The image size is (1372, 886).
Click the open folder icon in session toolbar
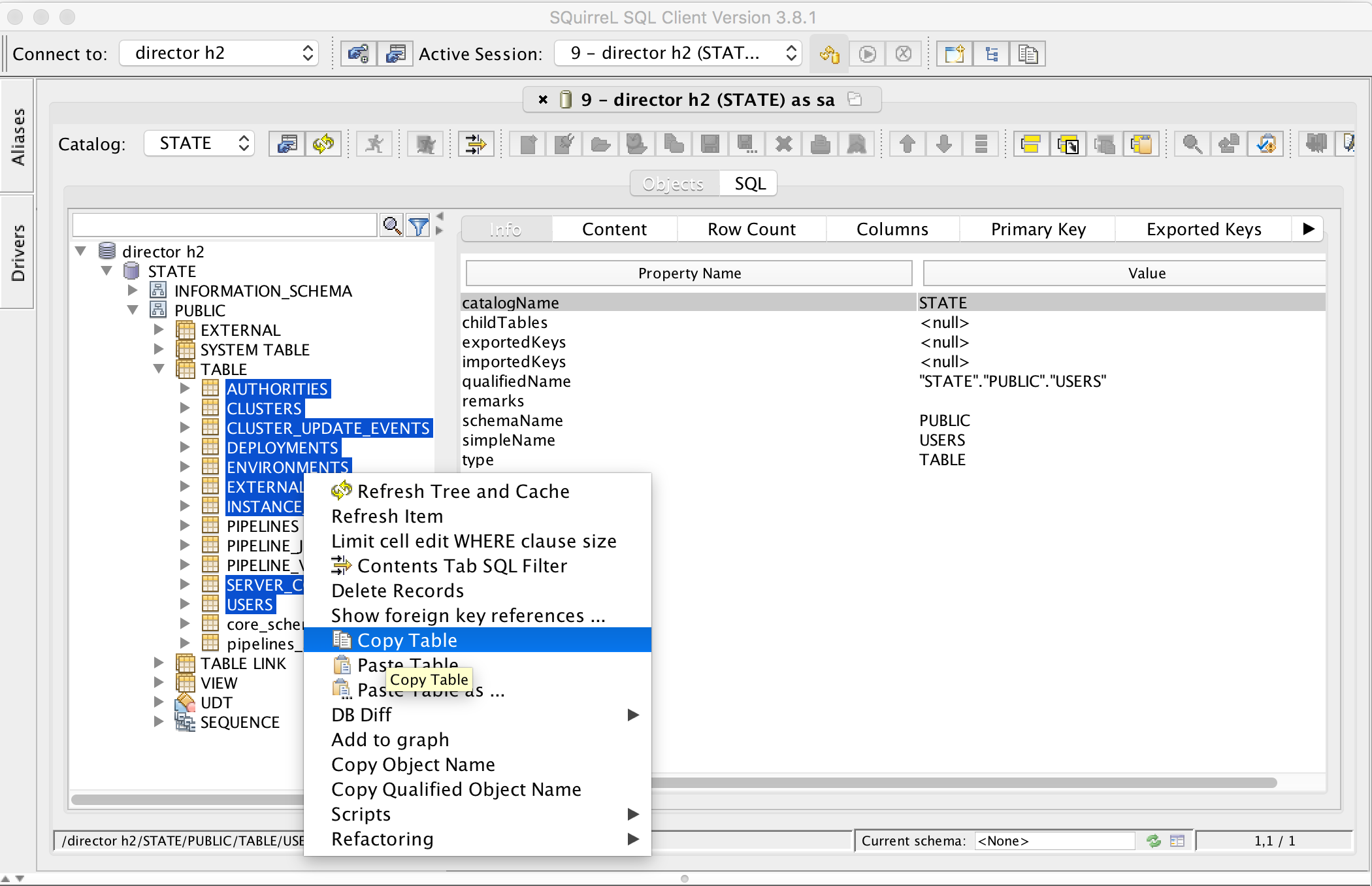click(x=601, y=144)
